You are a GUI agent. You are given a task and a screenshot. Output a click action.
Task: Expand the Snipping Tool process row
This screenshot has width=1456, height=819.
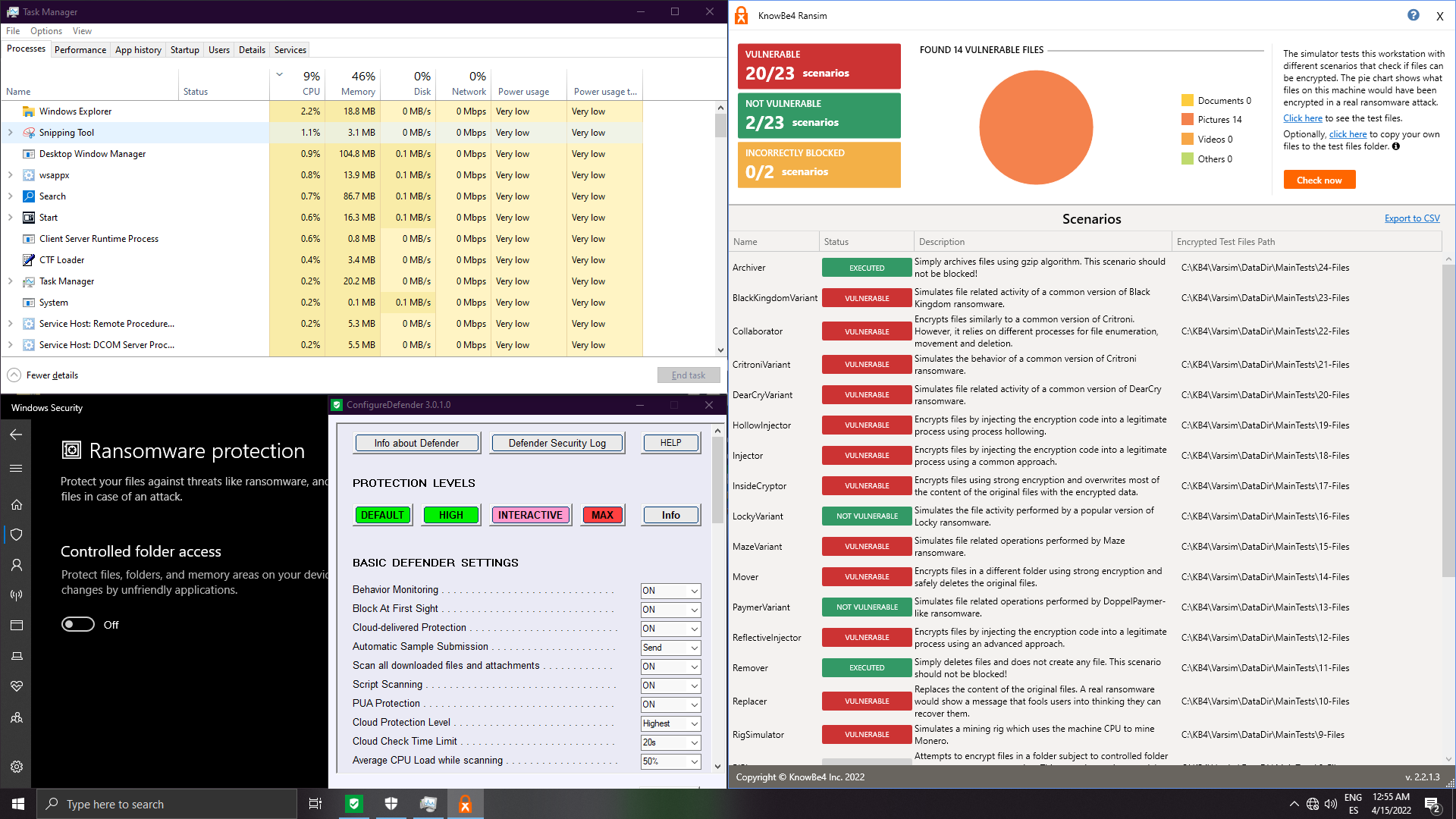click(10, 133)
